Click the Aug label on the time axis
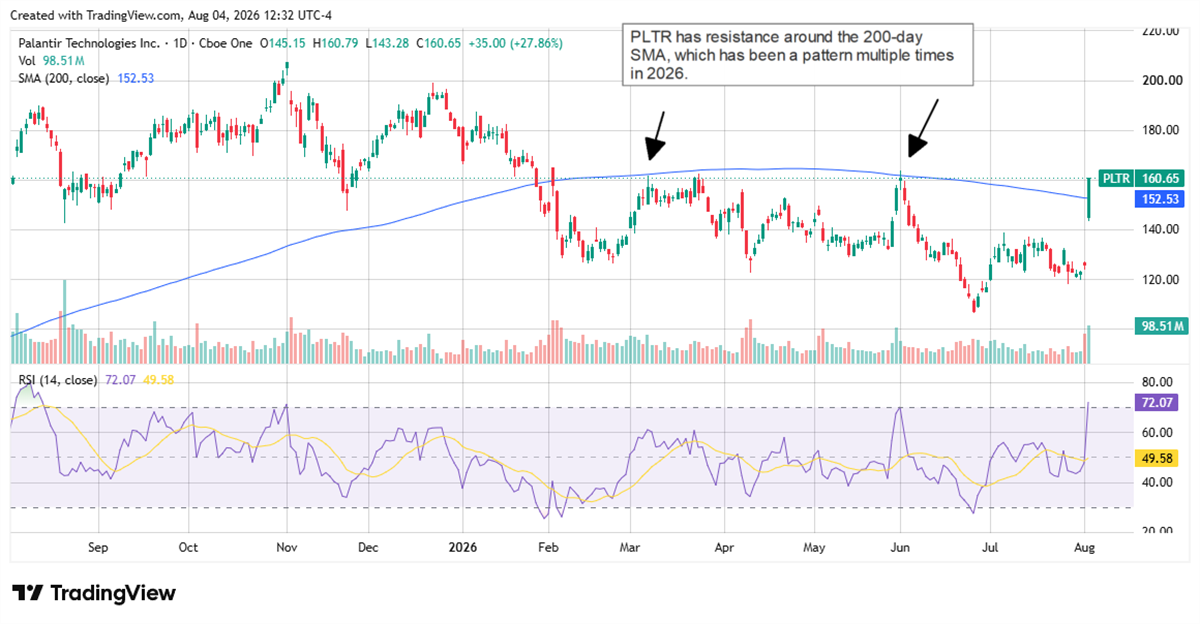Image resolution: width=1200 pixels, height=624 pixels. 1084,549
